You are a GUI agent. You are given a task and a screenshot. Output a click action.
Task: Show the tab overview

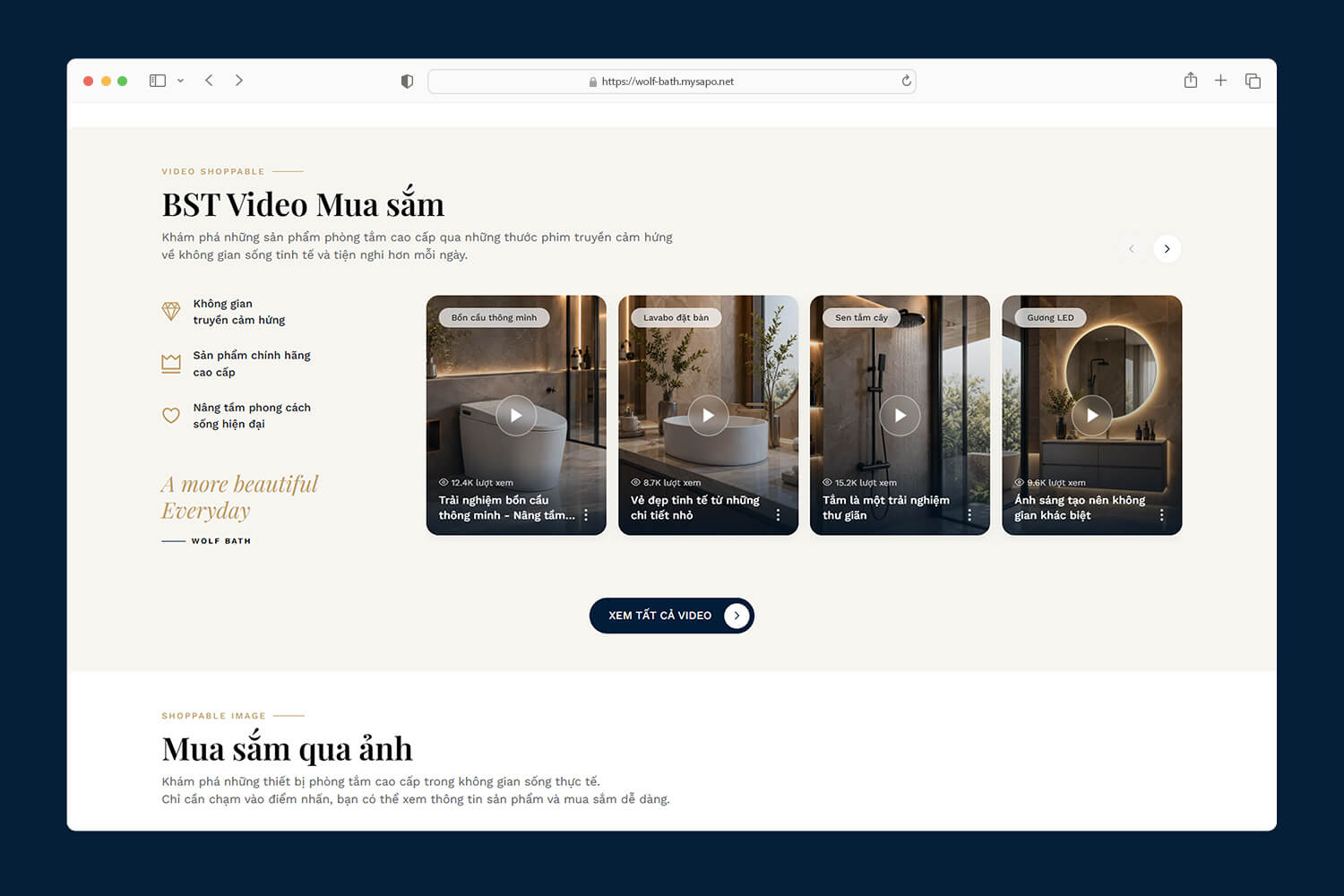pos(1253,82)
